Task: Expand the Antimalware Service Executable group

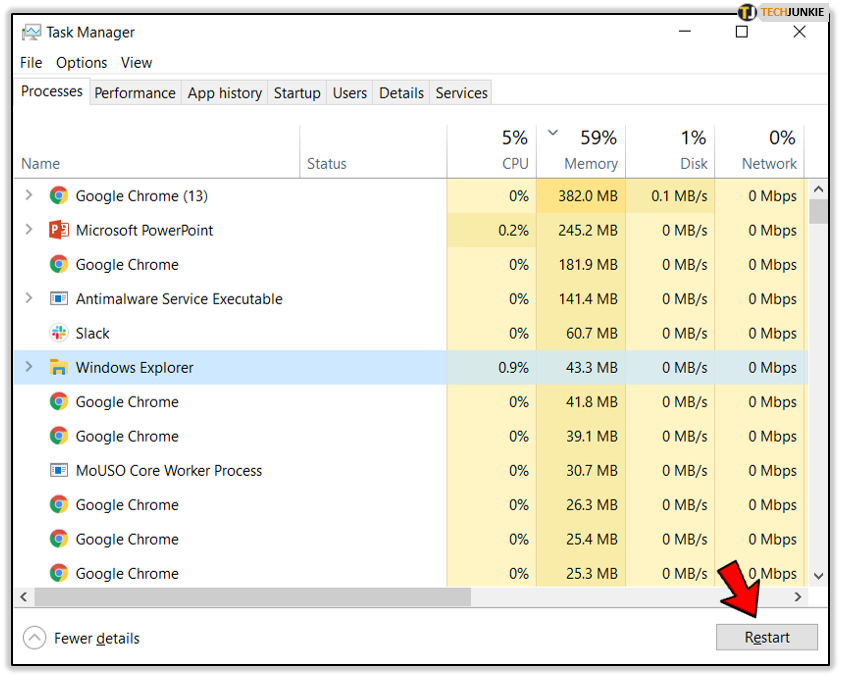Action: tap(29, 299)
